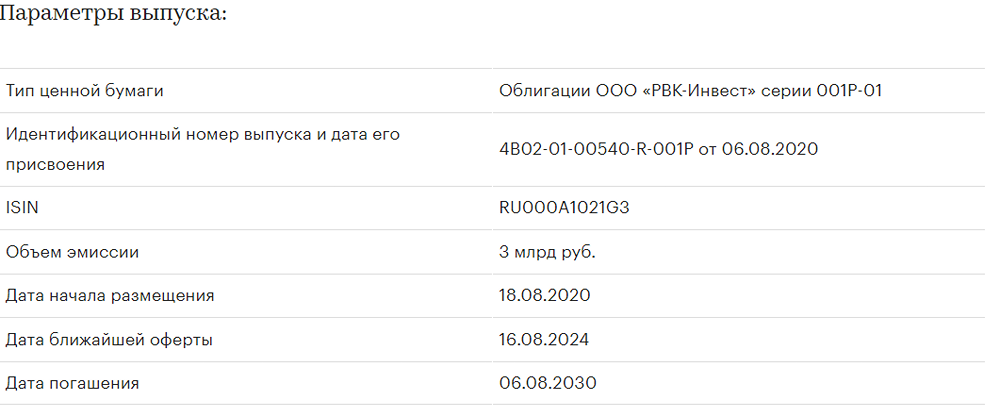Select the placement start date 18.08.2020
The image size is (1000, 417).
click(545, 296)
